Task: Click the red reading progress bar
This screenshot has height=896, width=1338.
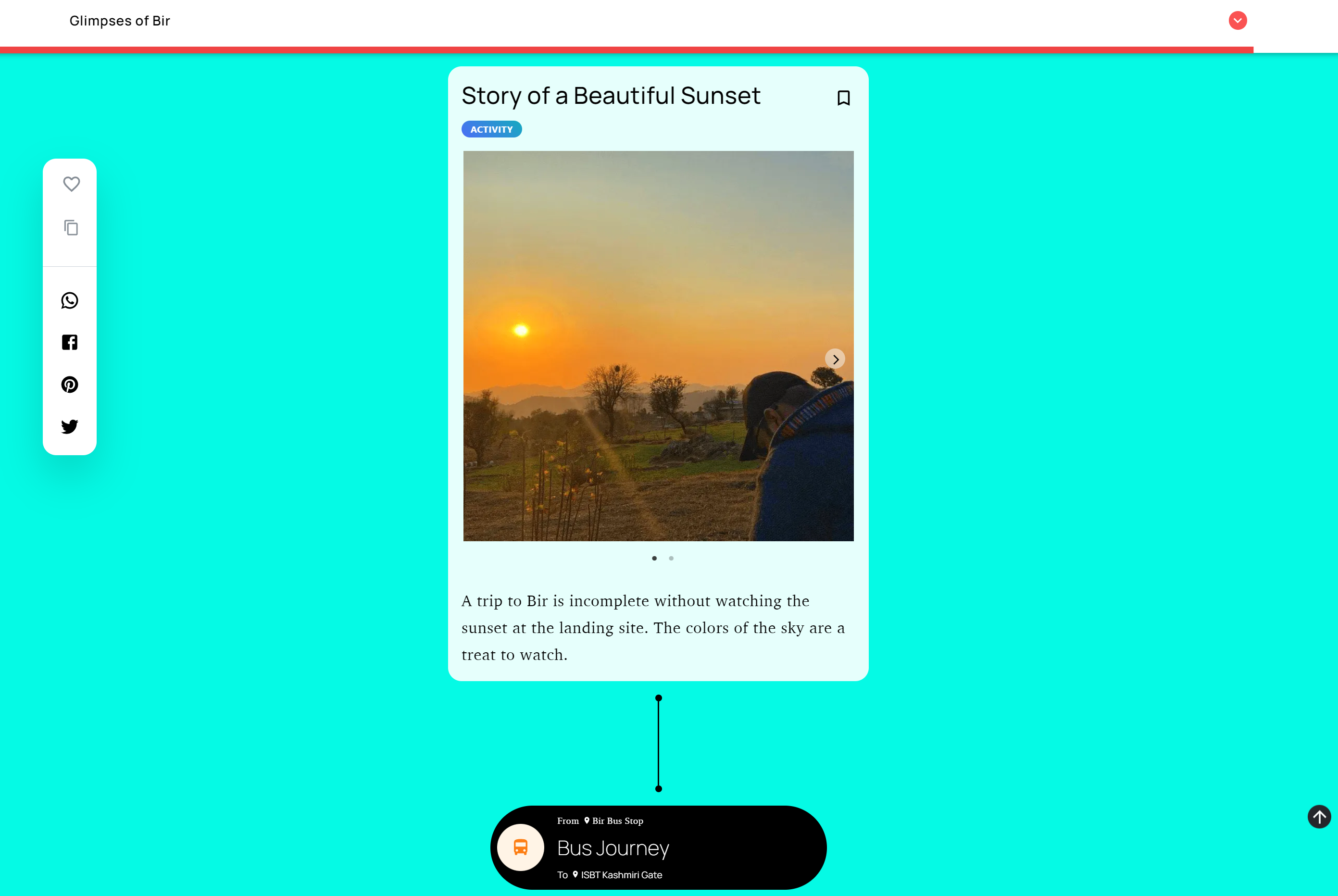Action: (626, 50)
